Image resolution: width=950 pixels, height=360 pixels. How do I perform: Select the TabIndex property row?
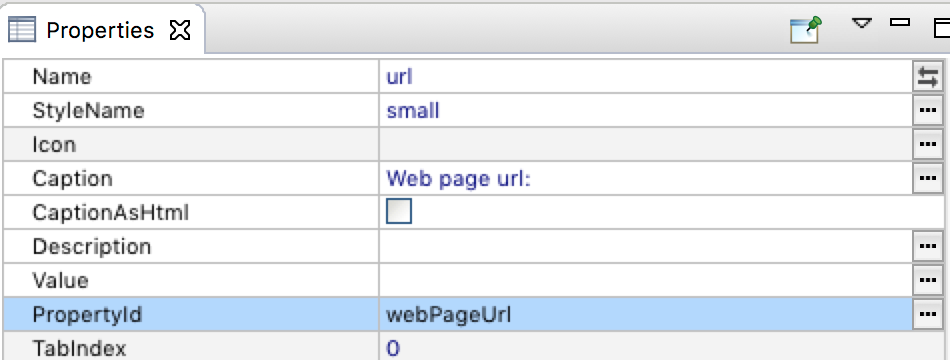473,348
